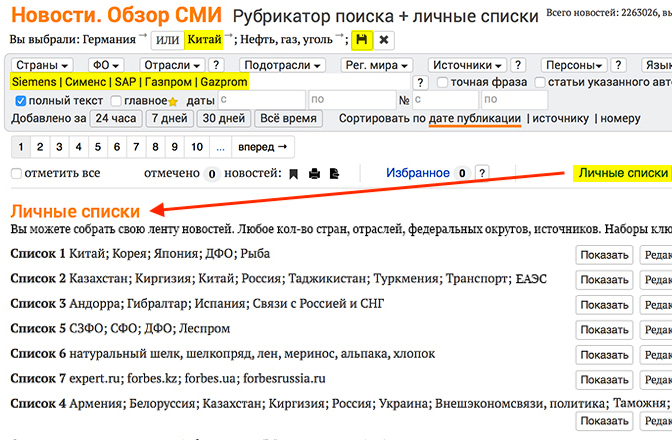Screen dimensions: 672x440
Task: Open the Новости. Обзор СМИ header link
Action: [117, 15]
